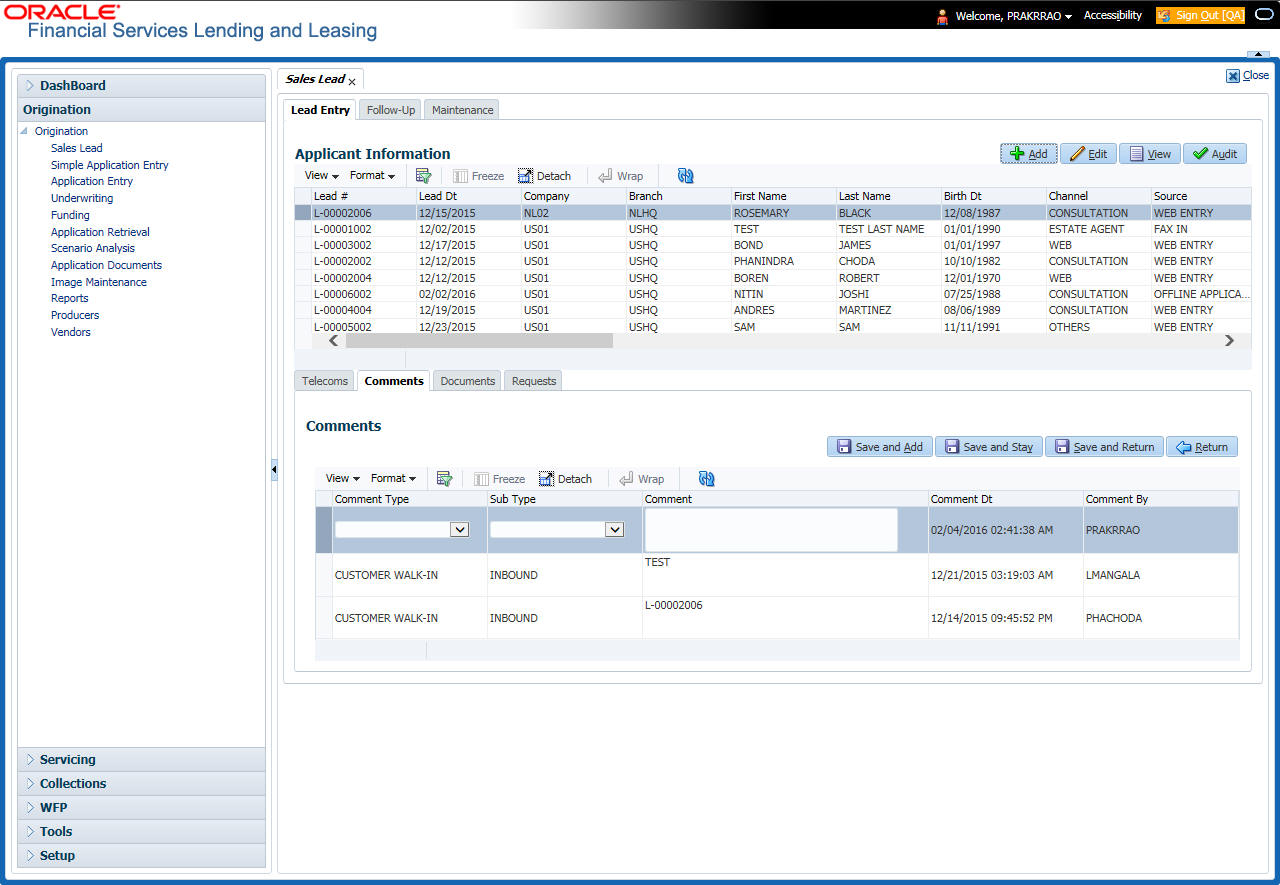
Task: Click the refresh icon in Comments toolbar
Action: [x=706, y=479]
